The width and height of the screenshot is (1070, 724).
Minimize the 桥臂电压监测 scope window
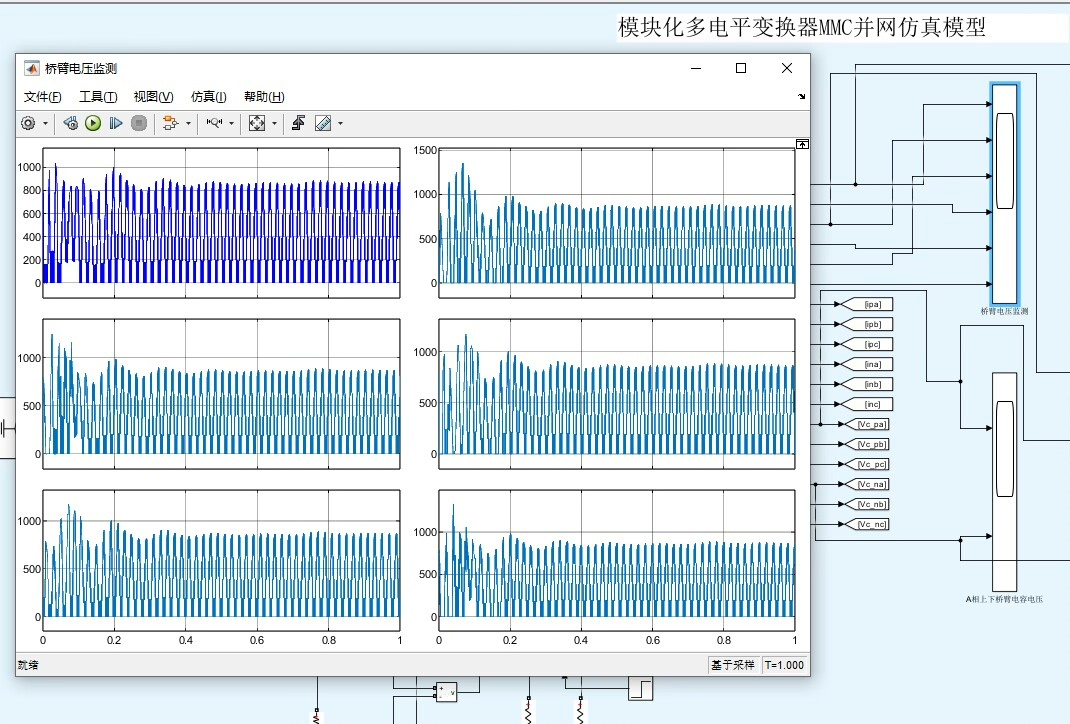pos(696,68)
